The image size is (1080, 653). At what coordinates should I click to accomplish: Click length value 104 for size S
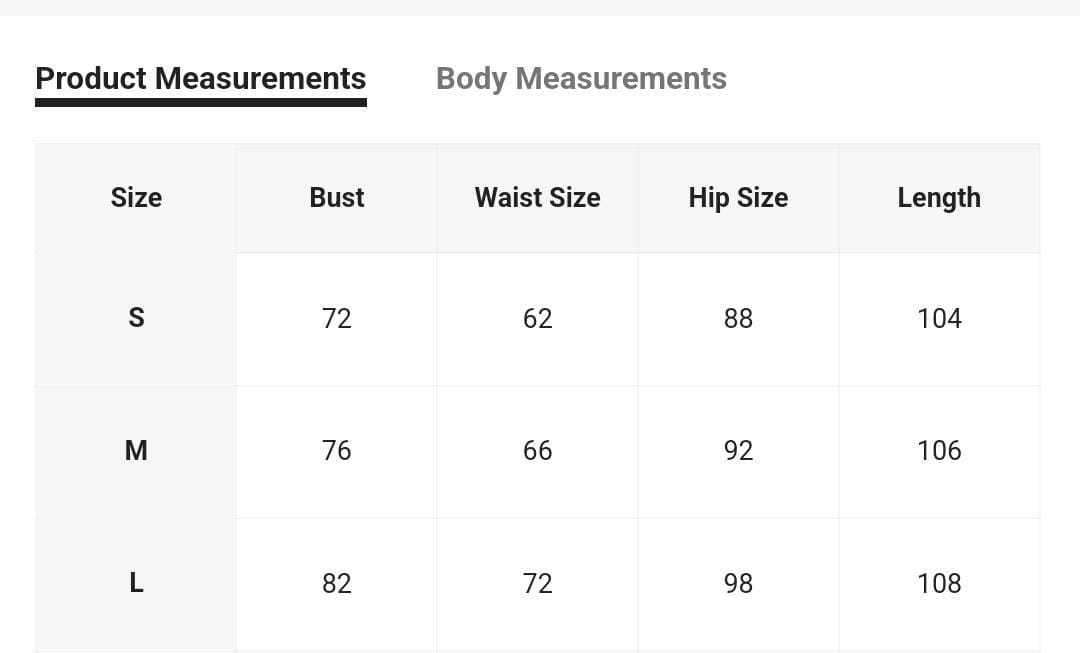click(939, 318)
